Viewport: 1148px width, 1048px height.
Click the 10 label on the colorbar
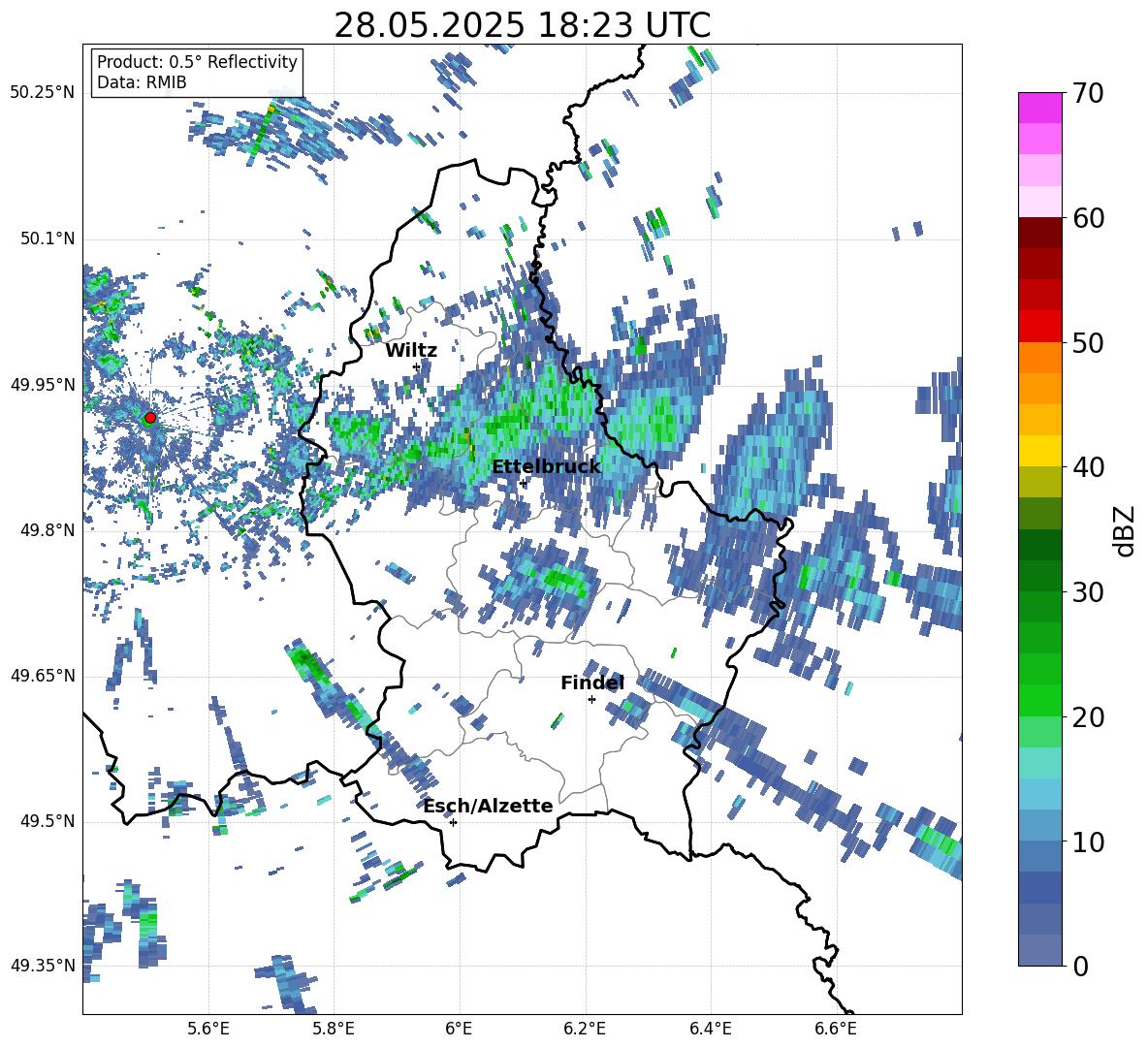click(x=1088, y=842)
